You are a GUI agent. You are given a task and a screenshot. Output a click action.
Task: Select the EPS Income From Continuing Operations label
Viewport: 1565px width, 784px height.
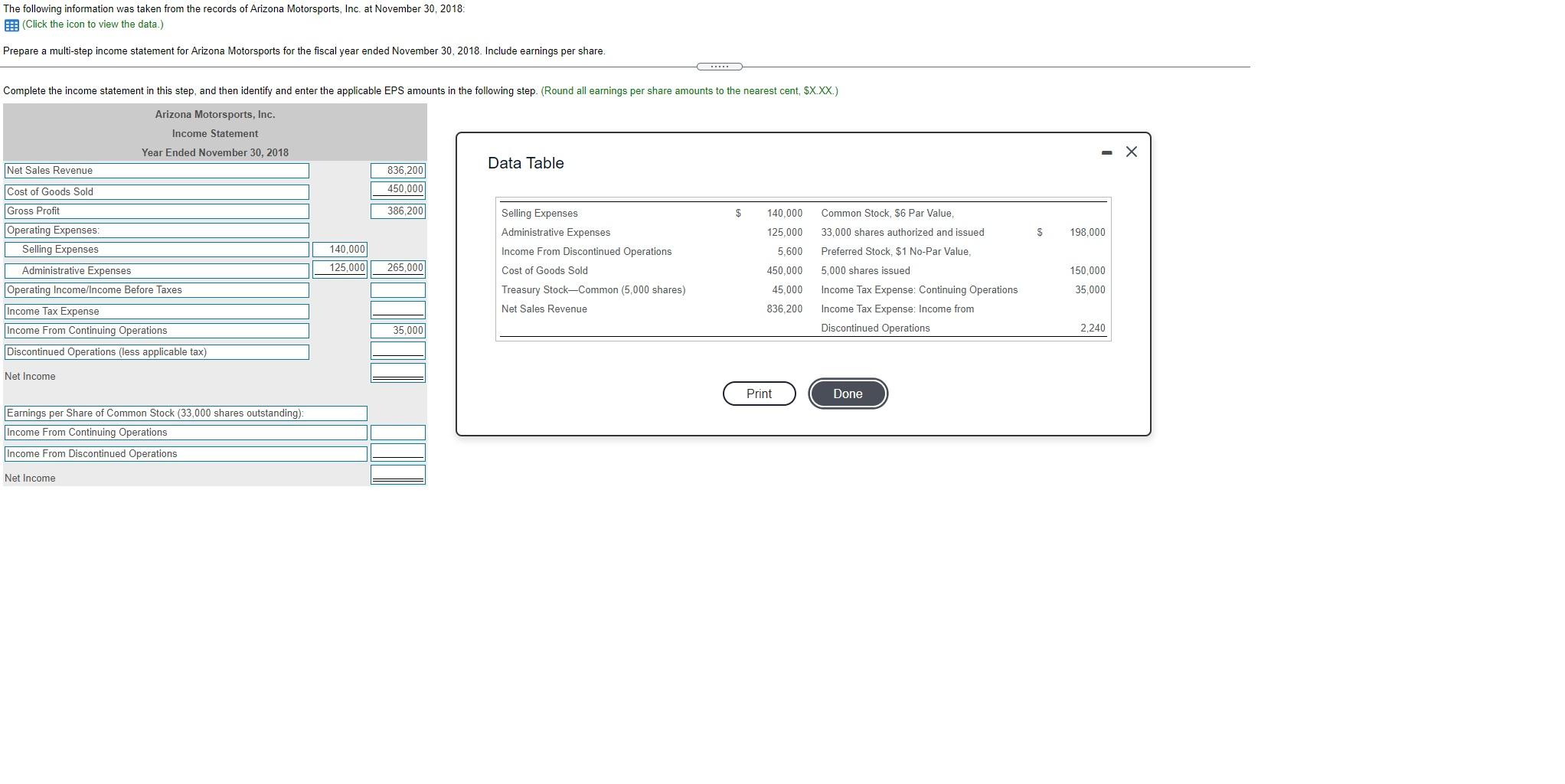pos(186,433)
